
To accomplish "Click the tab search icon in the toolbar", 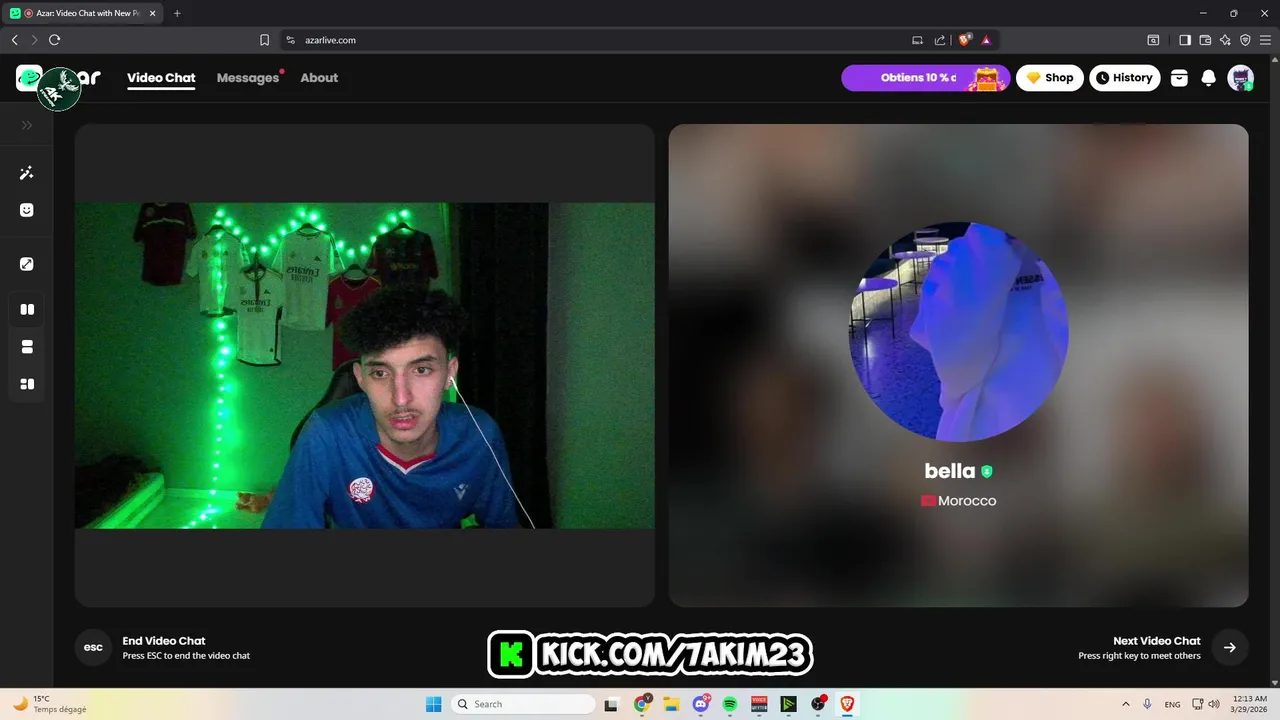I will point(1153,40).
